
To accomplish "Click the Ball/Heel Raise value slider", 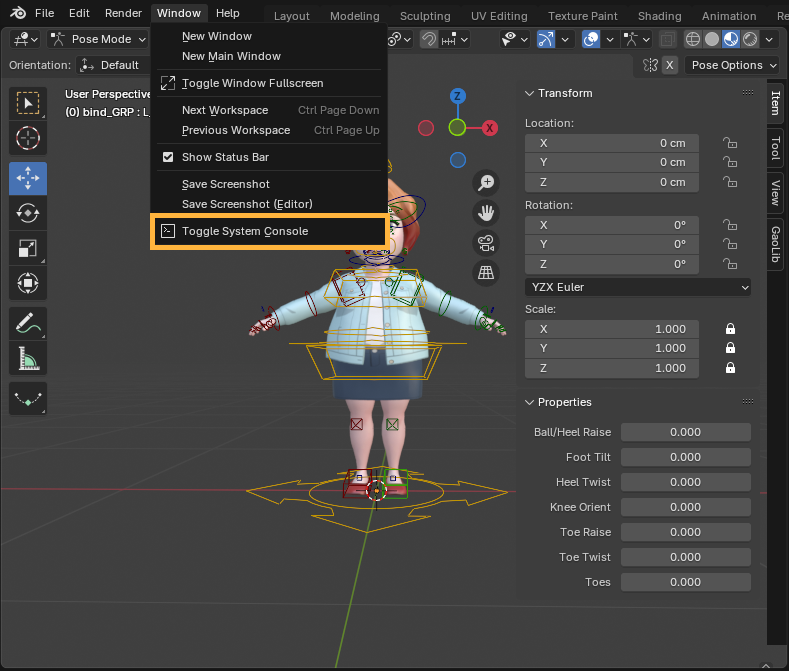I will 685,432.
